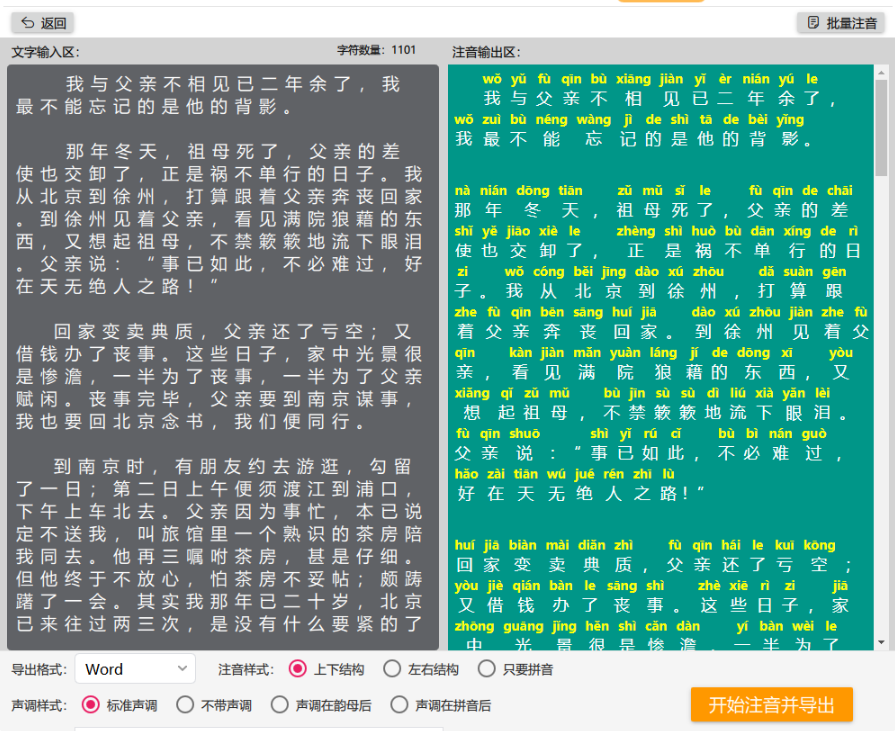Click the scroll down arrow in output area

[881, 643]
